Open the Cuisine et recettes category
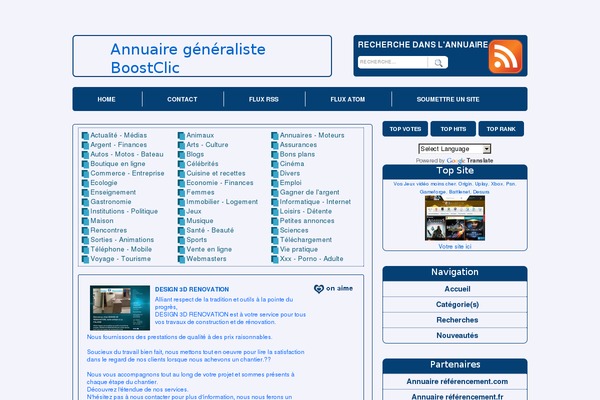 coord(215,173)
